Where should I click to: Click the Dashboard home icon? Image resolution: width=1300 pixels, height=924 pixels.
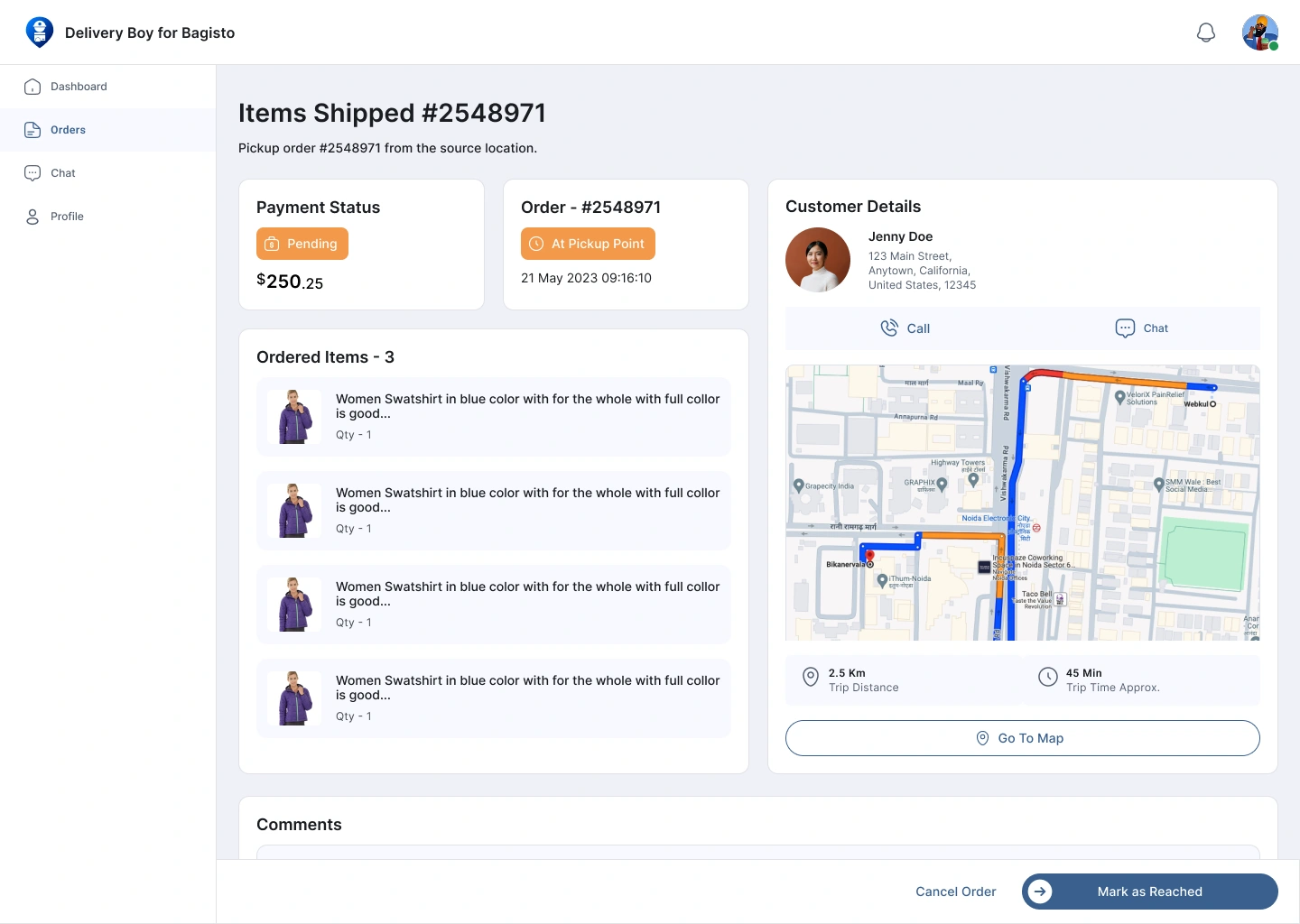tap(32, 87)
